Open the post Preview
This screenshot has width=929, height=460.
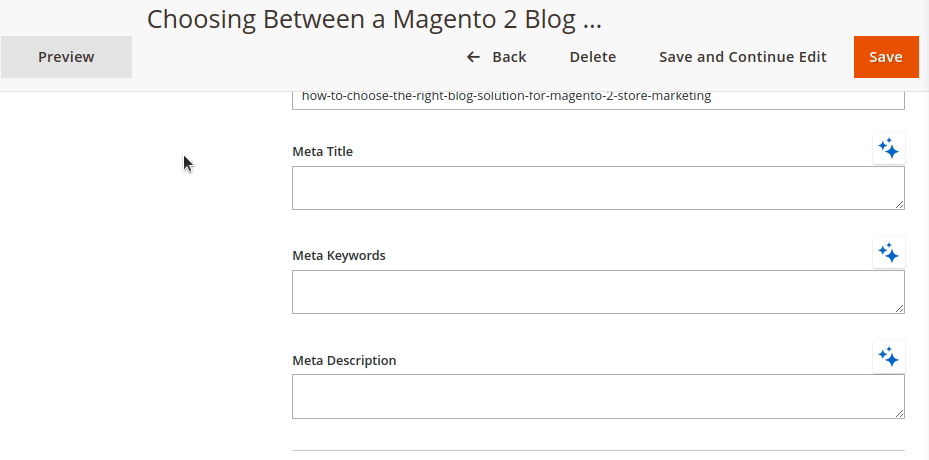coord(66,57)
